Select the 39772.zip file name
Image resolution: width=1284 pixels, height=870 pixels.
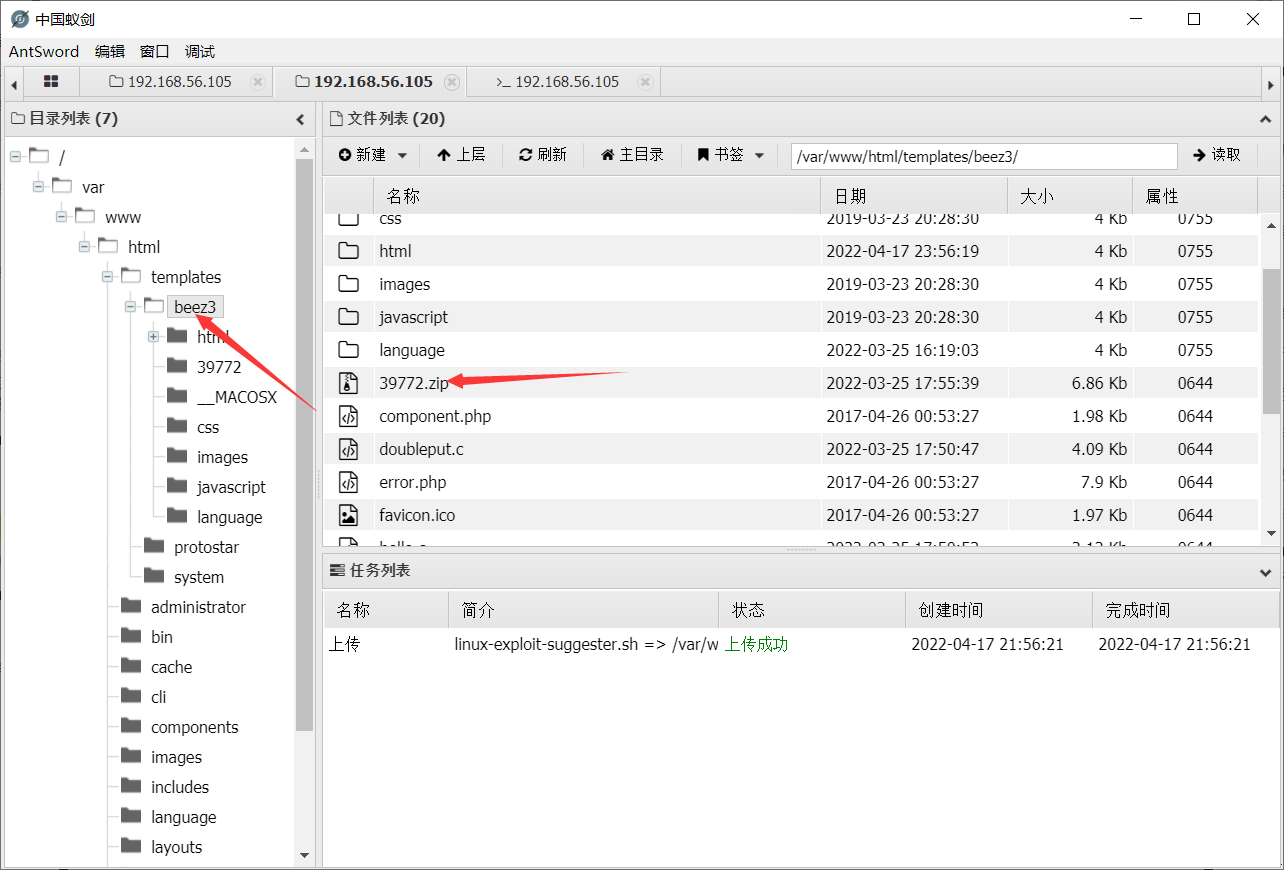click(414, 383)
